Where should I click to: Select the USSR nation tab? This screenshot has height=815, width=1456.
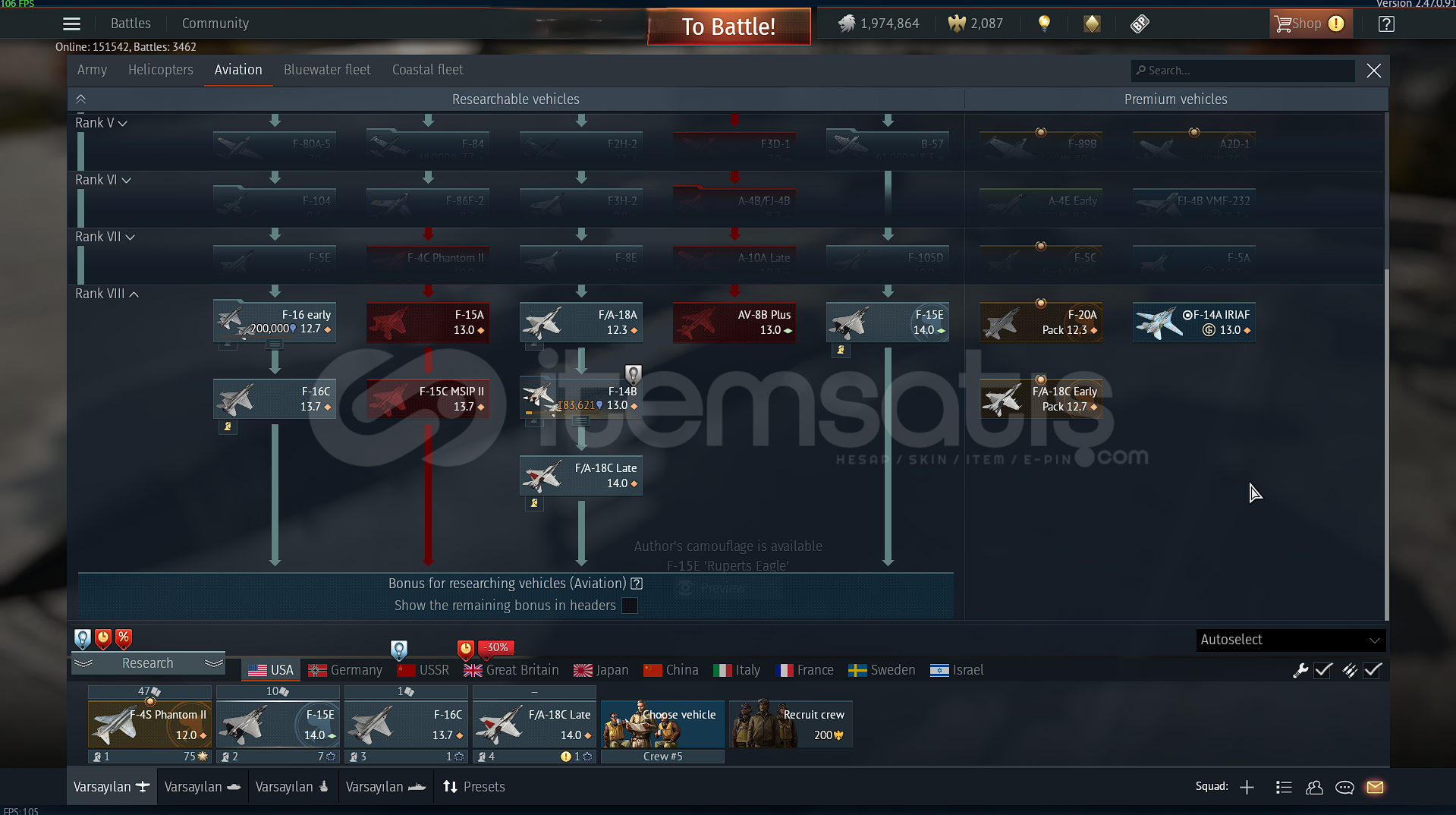point(423,670)
